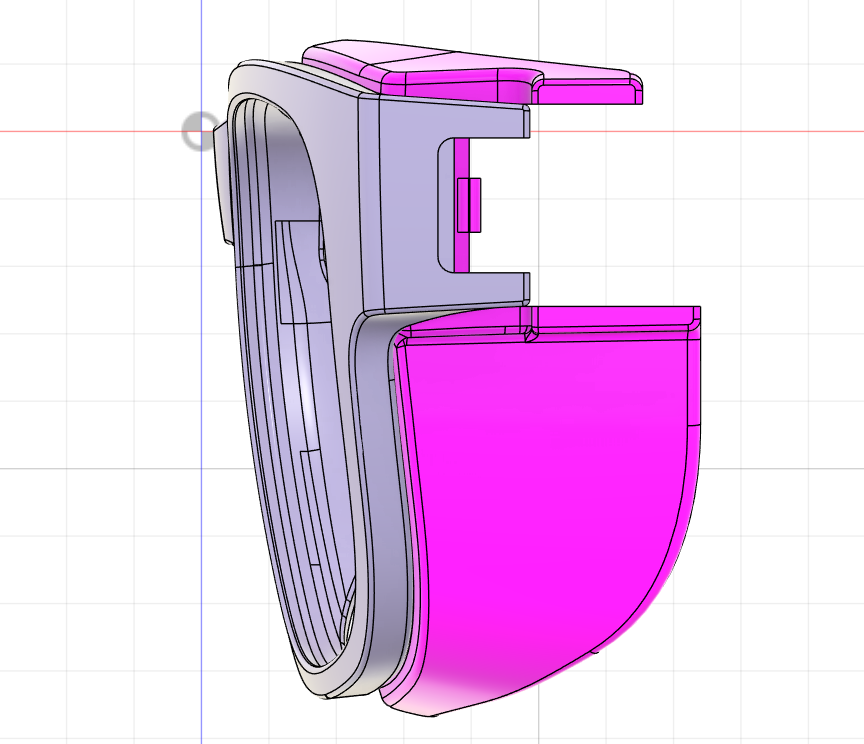Select the large magenta curved lower body
Image resolution: width=864 pixels, height=744 pixels.
[x=546, y=496]
